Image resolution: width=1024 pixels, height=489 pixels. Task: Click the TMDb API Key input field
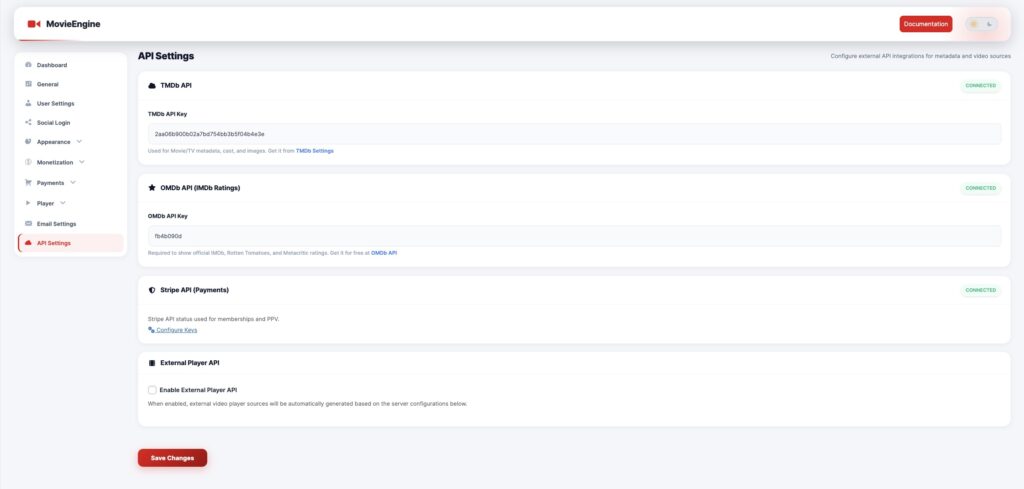(x=574, y=134)
